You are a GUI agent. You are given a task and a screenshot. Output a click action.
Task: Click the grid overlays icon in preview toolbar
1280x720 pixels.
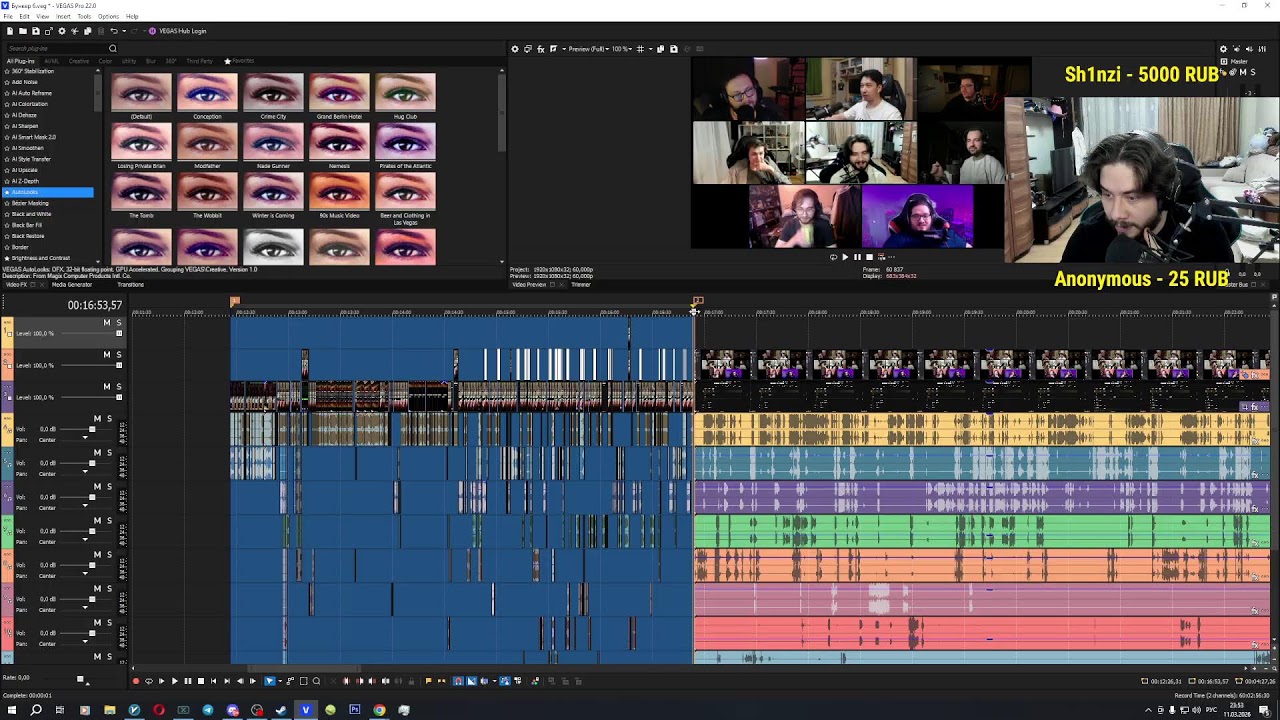[x=640, y=49]
